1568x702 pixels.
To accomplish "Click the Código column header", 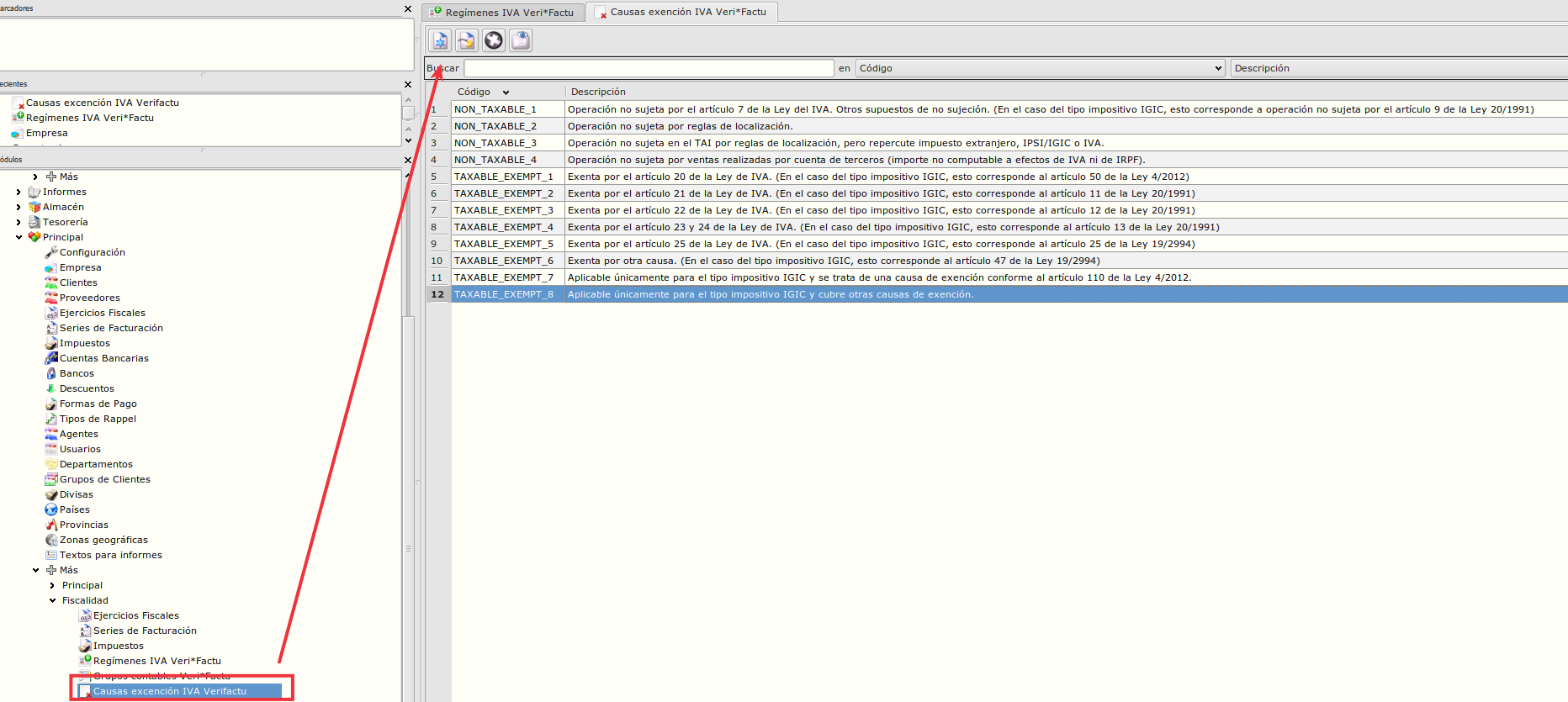I will (x=474, y=92).
